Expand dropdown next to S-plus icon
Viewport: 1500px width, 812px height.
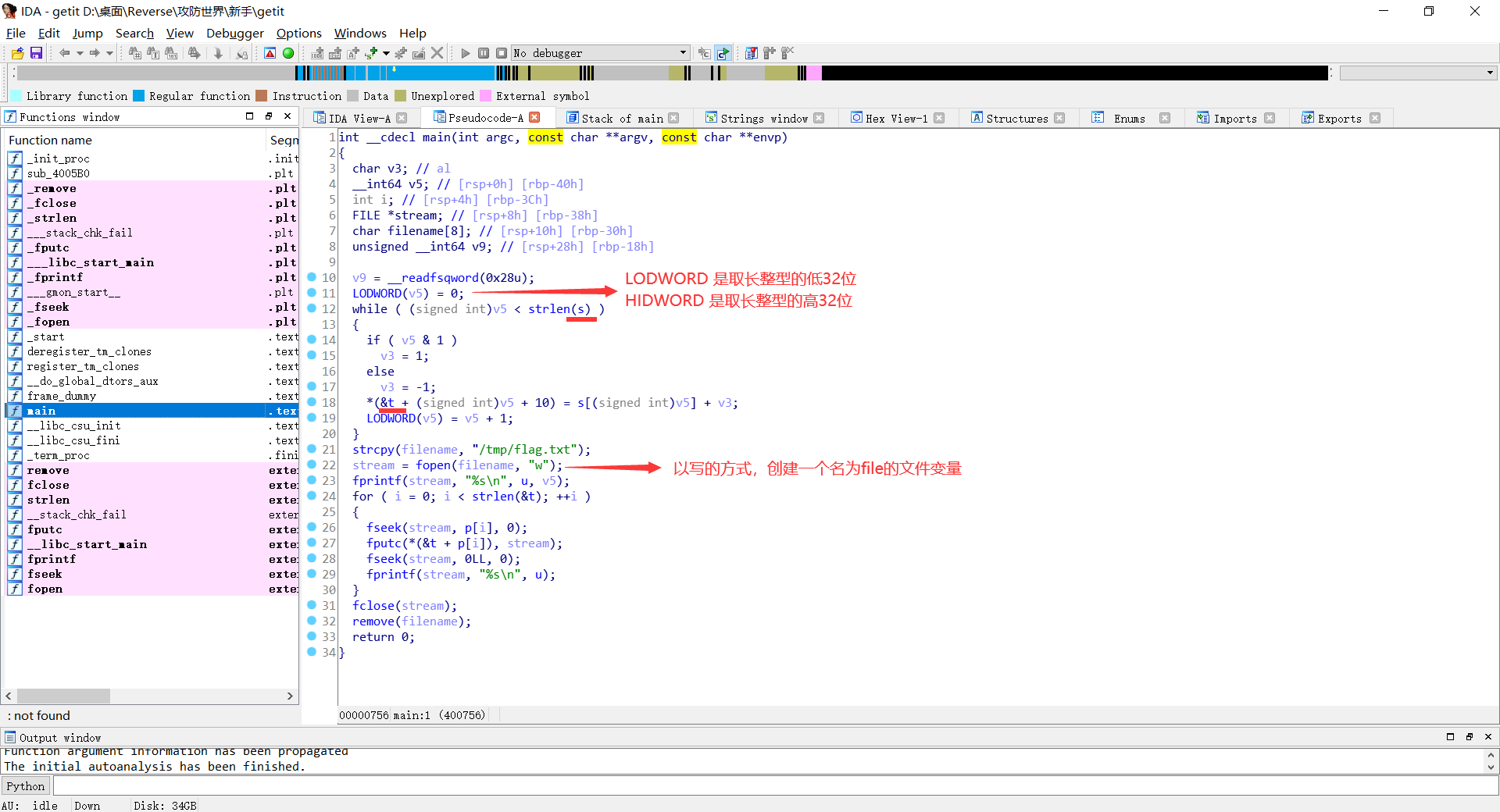(386, 53)
